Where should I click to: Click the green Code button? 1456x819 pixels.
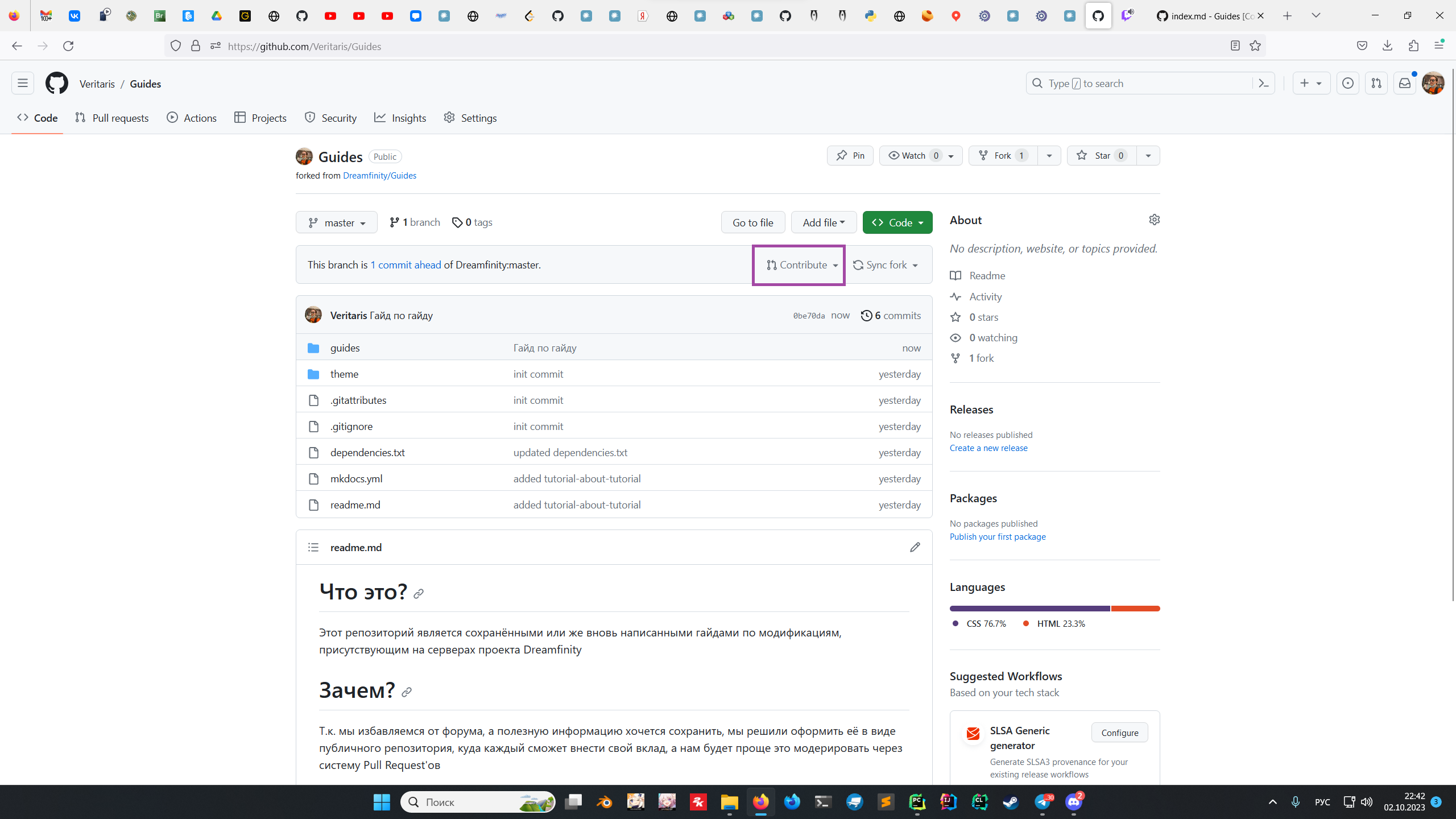pos(897,222)
